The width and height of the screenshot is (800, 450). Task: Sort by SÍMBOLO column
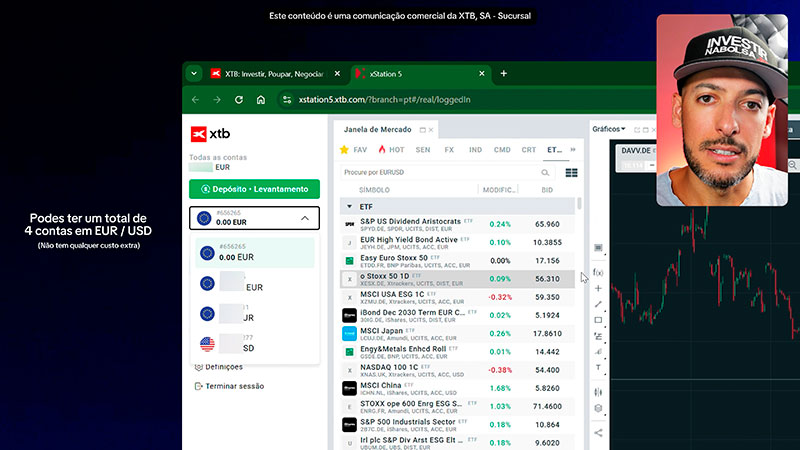coord(374,190)
